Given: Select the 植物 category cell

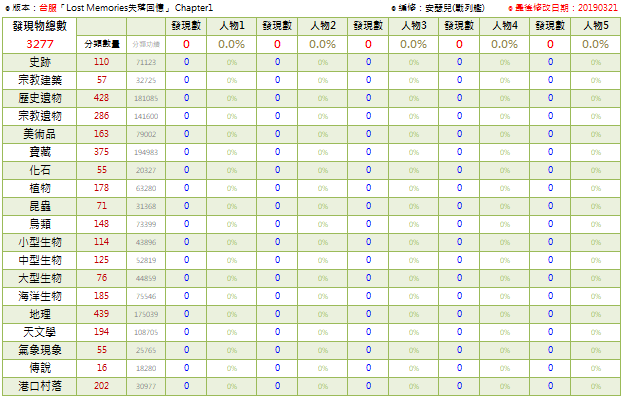Looking at the screenshot, I should (39, 188).
